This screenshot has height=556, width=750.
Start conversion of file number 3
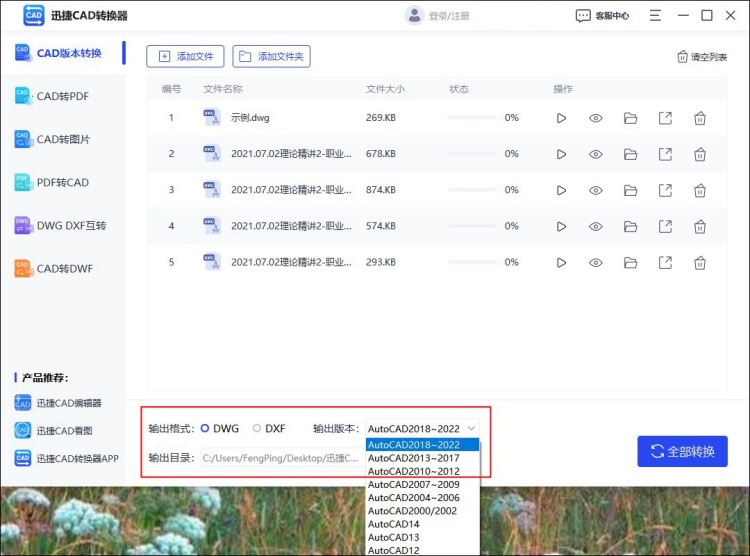click(x=561, y=190)
